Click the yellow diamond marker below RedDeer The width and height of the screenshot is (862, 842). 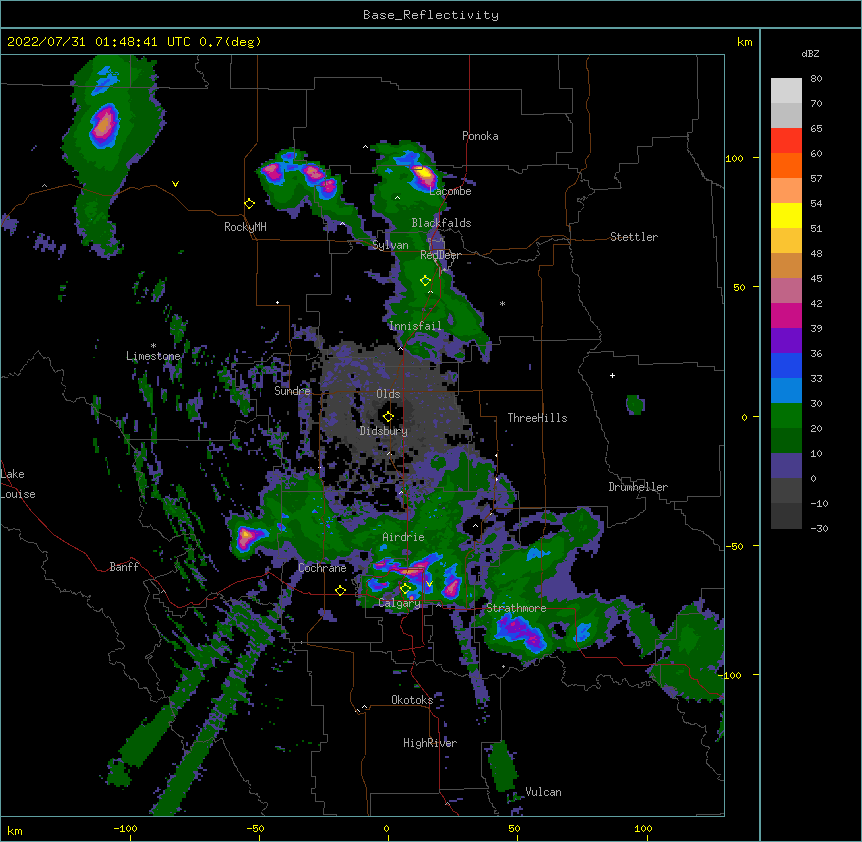(425, 281)
